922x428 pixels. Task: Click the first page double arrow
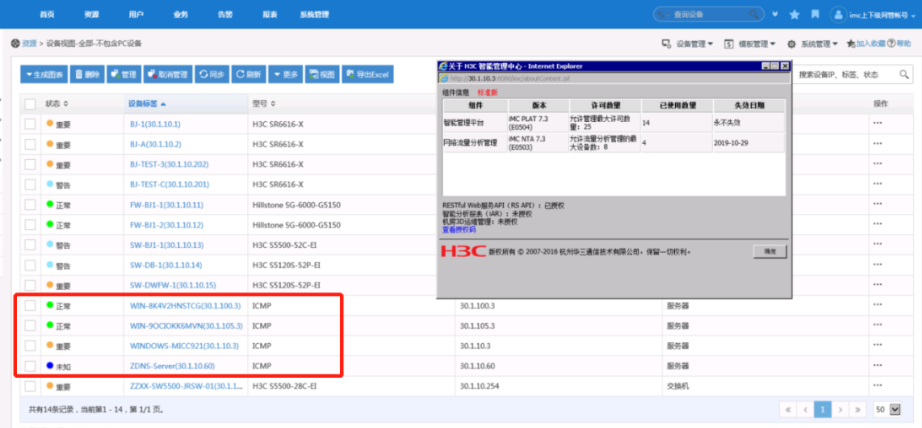(788, 409)
